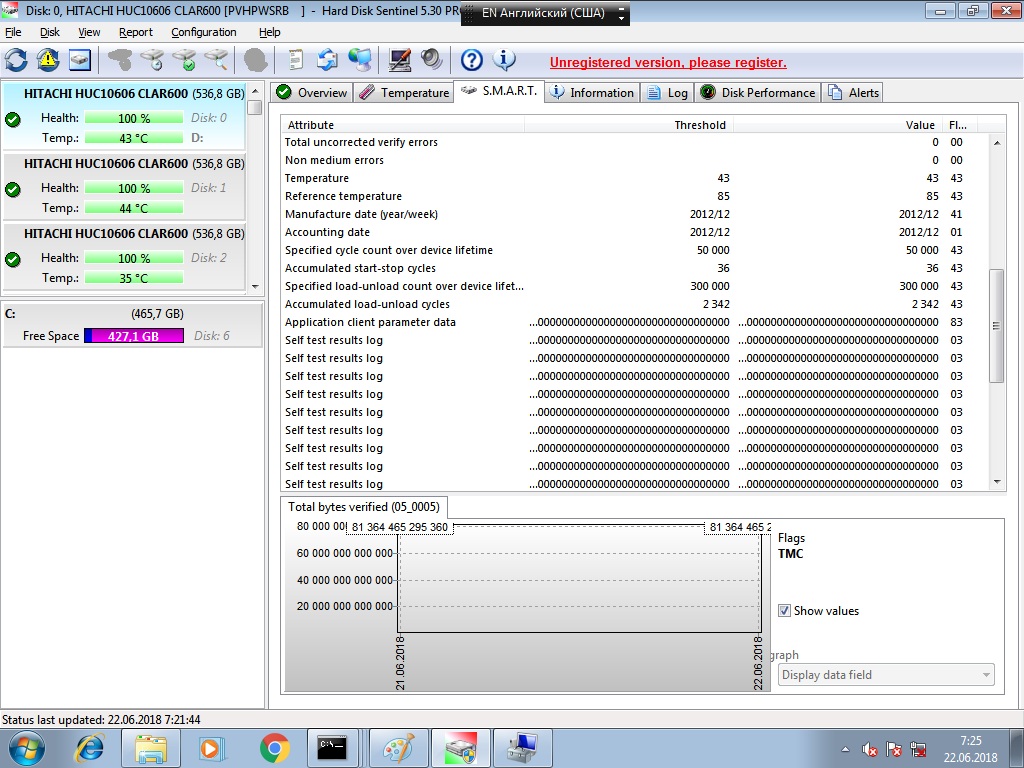Image resolution: width=1024 pixels, height=768 pixels.
Task: Open Windows Media Player from the taskbar
Action: click(x=212, y=748)
